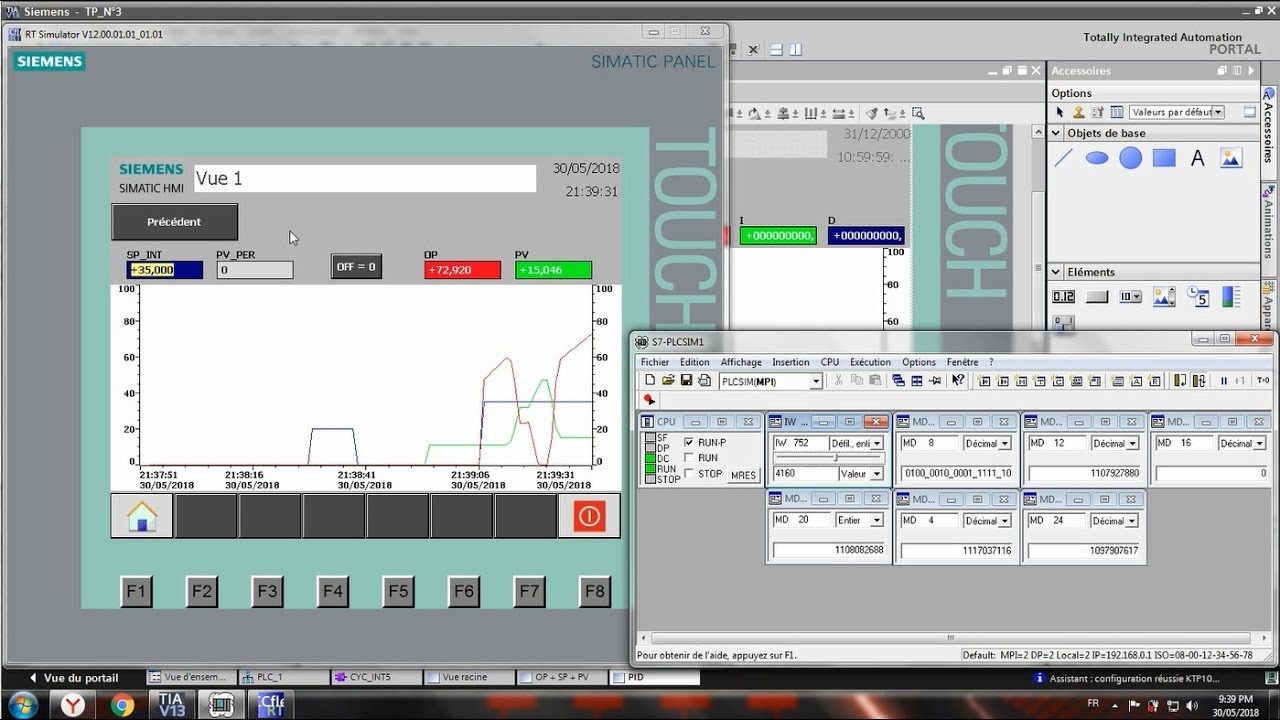Screen dimensions: 1280x720
Task: Open the Insertion menu in PLCSIM
Action: pos(791,362)
